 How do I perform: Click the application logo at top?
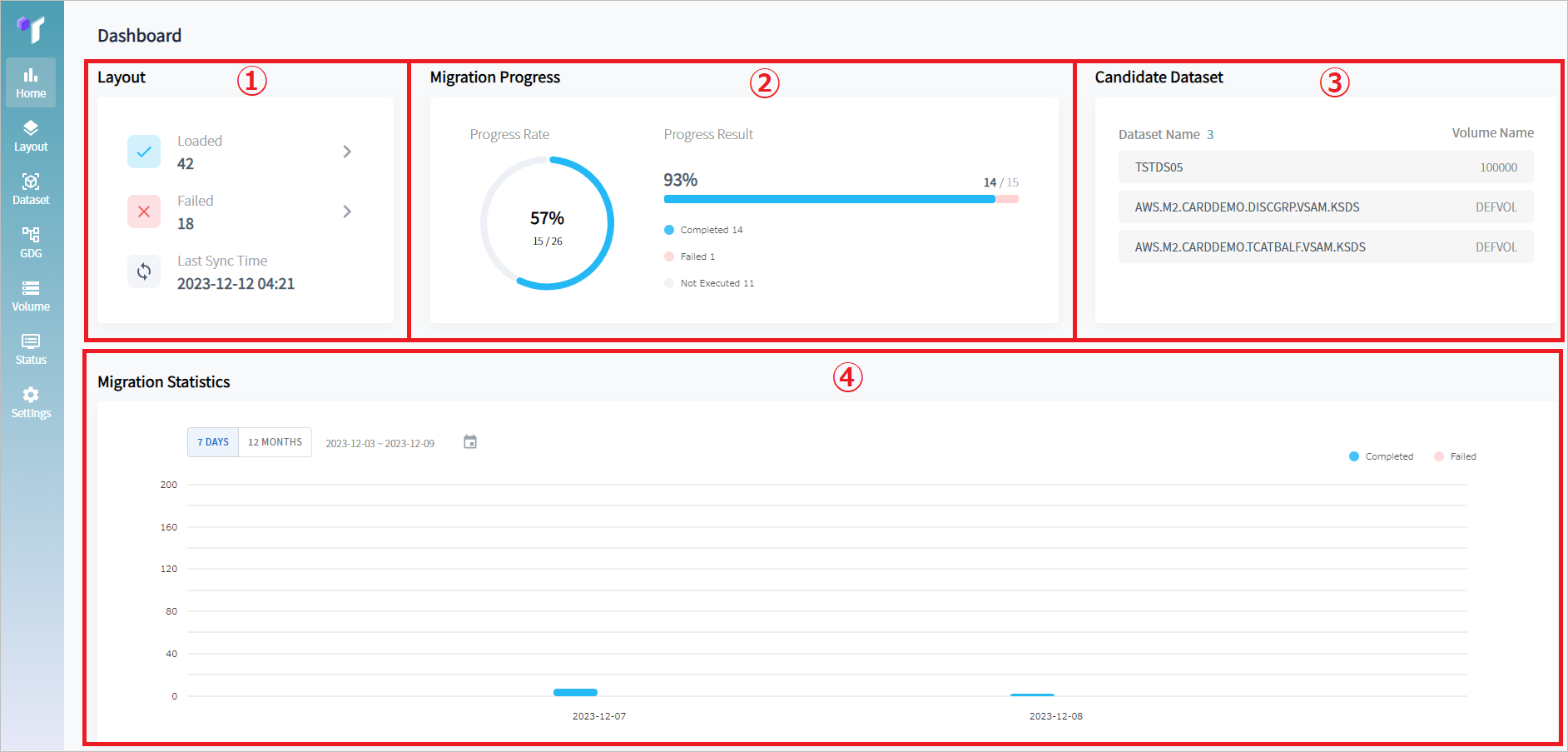coord(31,28)
